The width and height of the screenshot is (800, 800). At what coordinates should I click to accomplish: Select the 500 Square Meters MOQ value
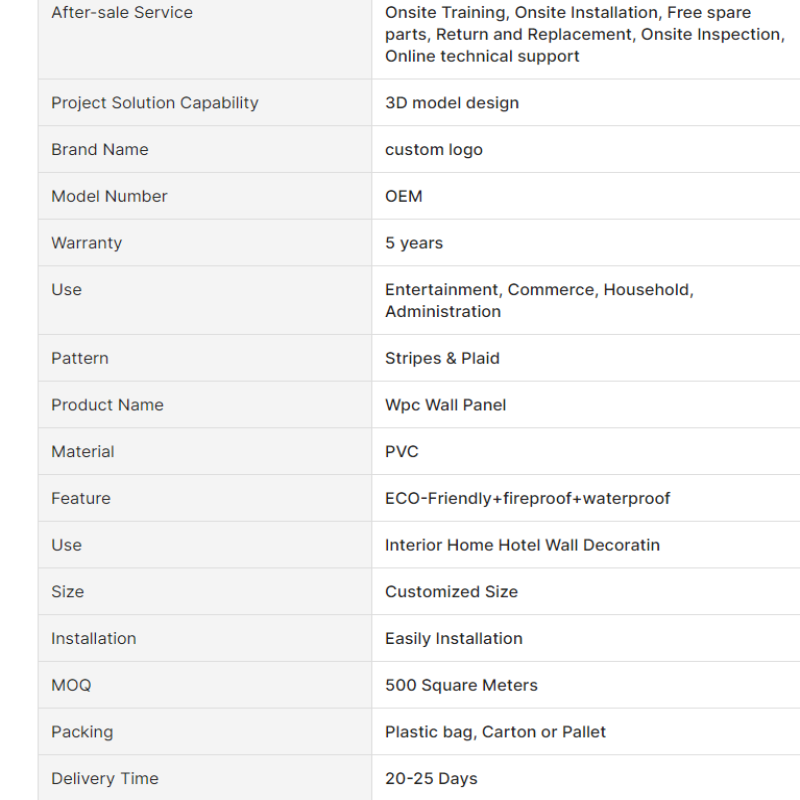click(x=461, y=685)
